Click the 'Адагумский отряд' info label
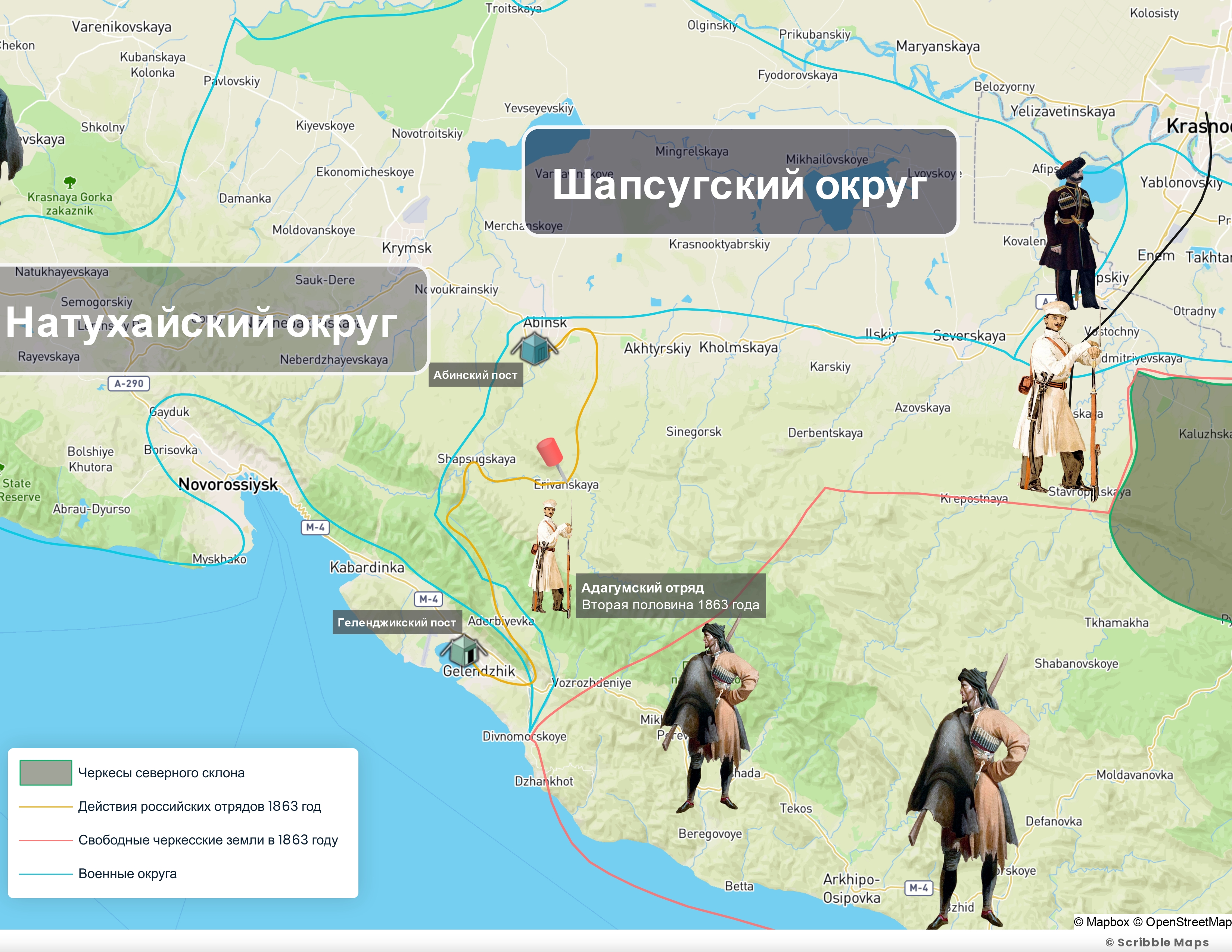 tap(670, 596)
